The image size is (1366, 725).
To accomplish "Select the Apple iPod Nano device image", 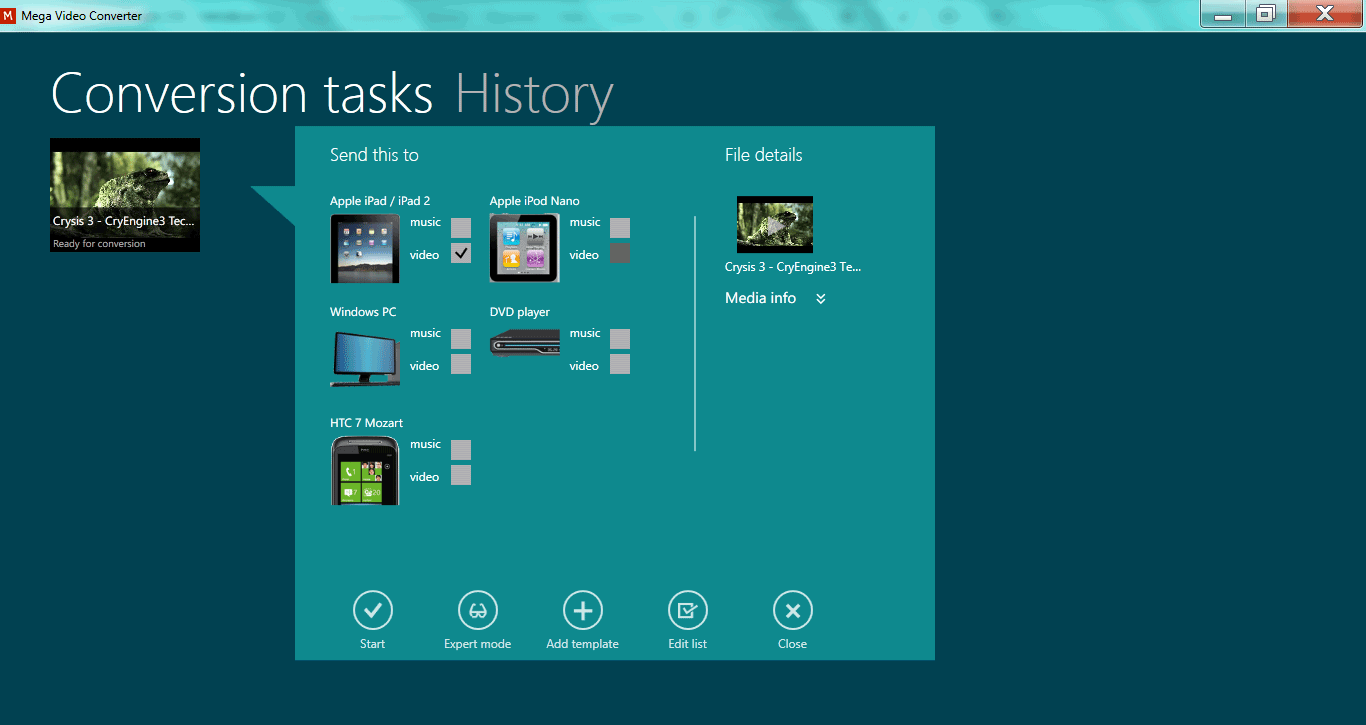I will [x=525, y=248].
